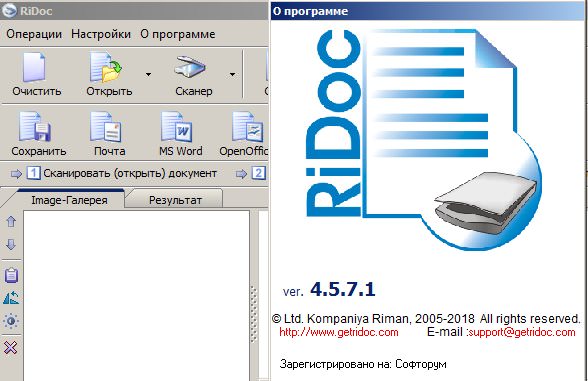The height and width of the screenshot is (381, 588).
Task: Click the Зарегистрировано на: Софторум text
Action: 363,364
